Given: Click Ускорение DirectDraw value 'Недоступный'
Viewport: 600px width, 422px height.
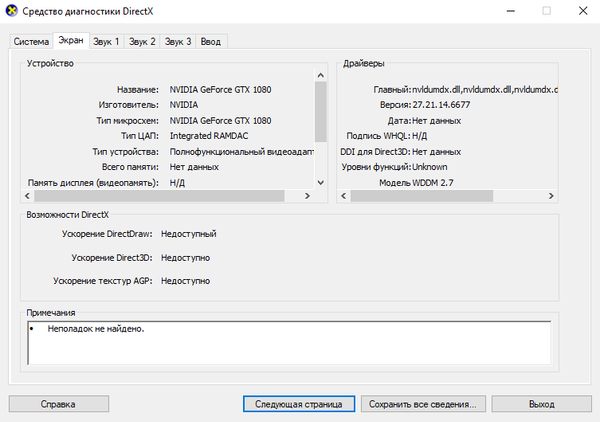Looking at the screenshot, I should [x=189, y=234].
